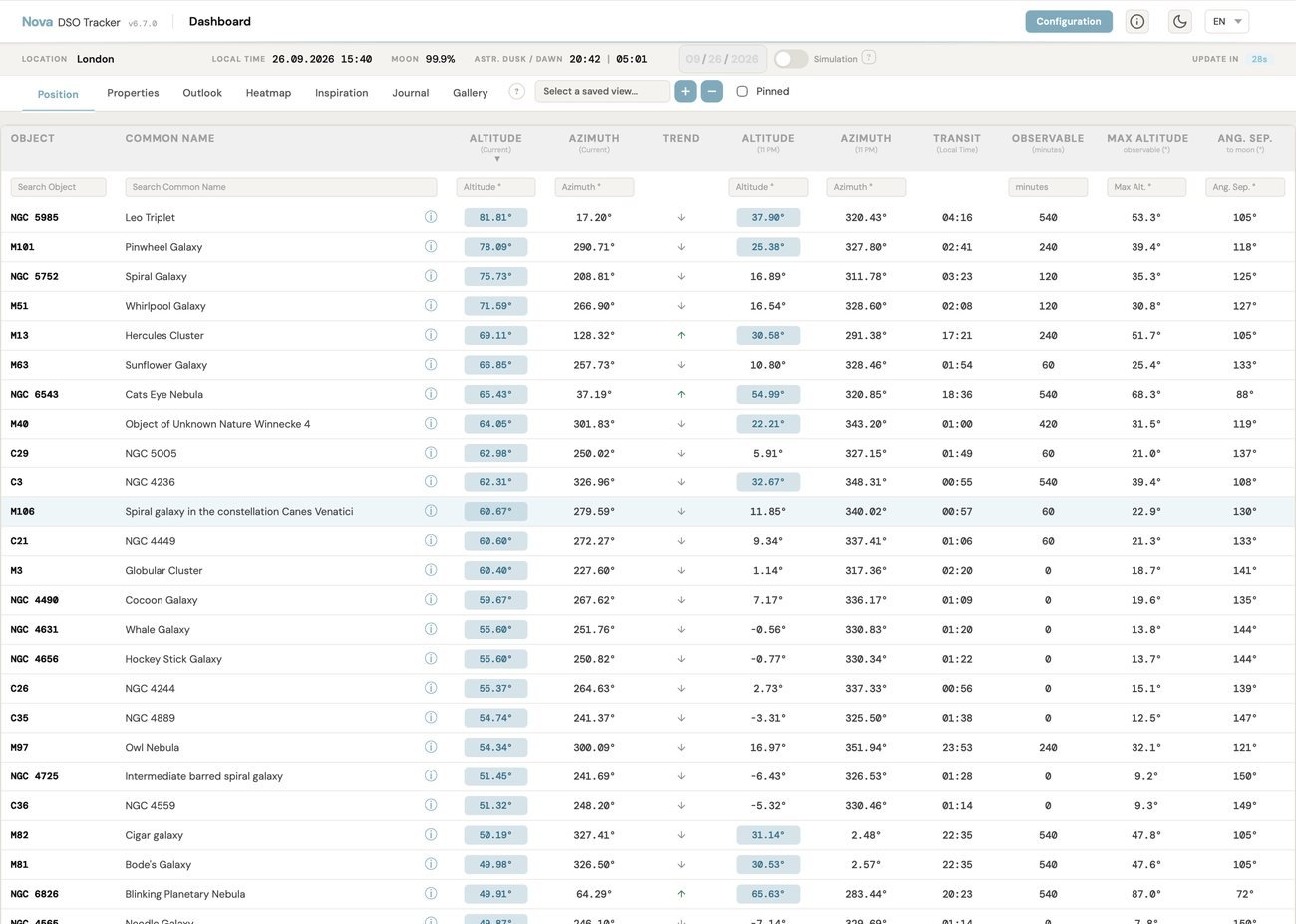Click altitude value 81.81° for NGC 5985
This screenshot has height=924, width=1296.
coord(495,217)
